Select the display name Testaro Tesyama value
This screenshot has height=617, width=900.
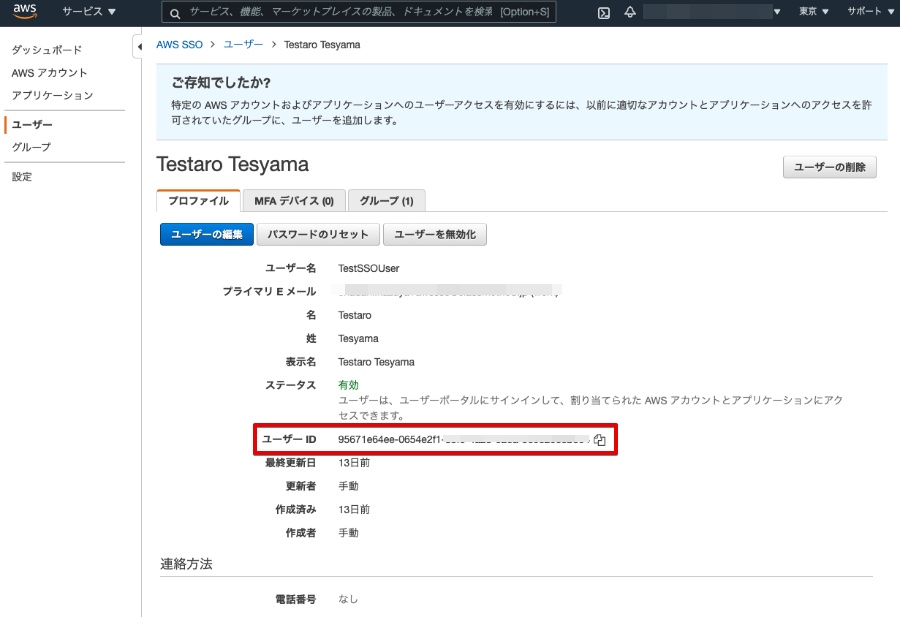[x=376, y=362]
